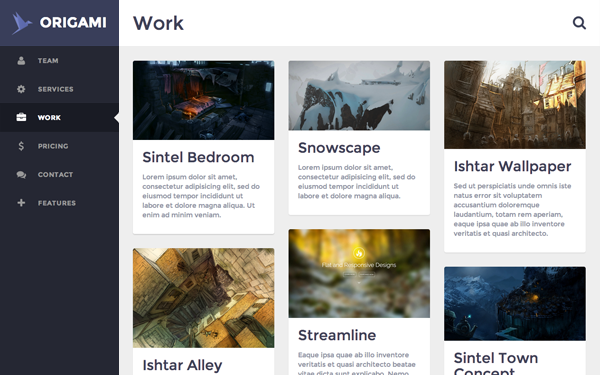
Task: Open the Services menu item
Action: tap(59, 89)
